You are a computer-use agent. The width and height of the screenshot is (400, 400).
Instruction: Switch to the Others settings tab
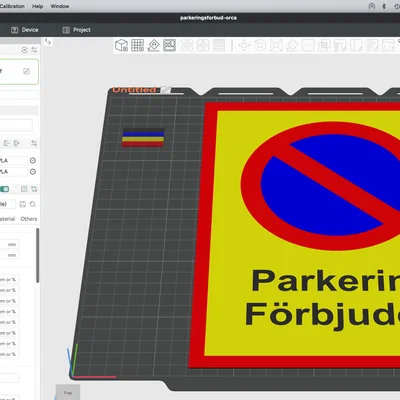click(x=29, y=219)
